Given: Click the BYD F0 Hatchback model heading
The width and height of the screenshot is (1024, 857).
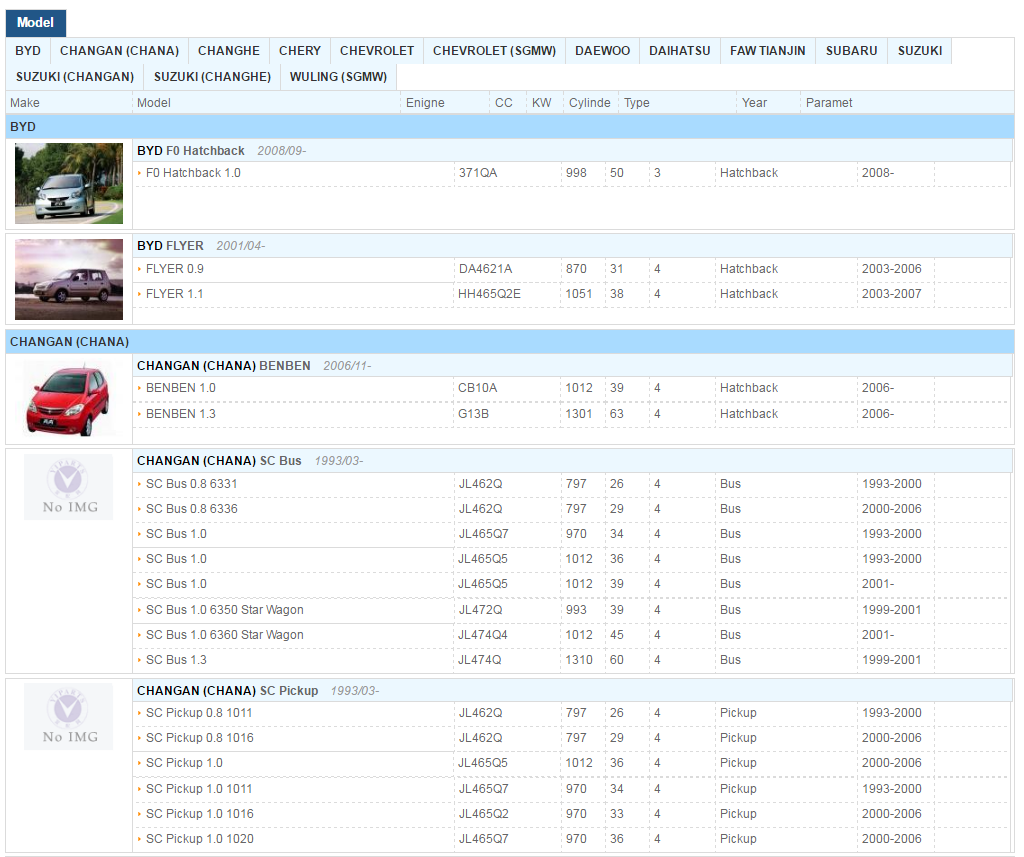Looking at the screenshot, I should click(x=191, y=151).
